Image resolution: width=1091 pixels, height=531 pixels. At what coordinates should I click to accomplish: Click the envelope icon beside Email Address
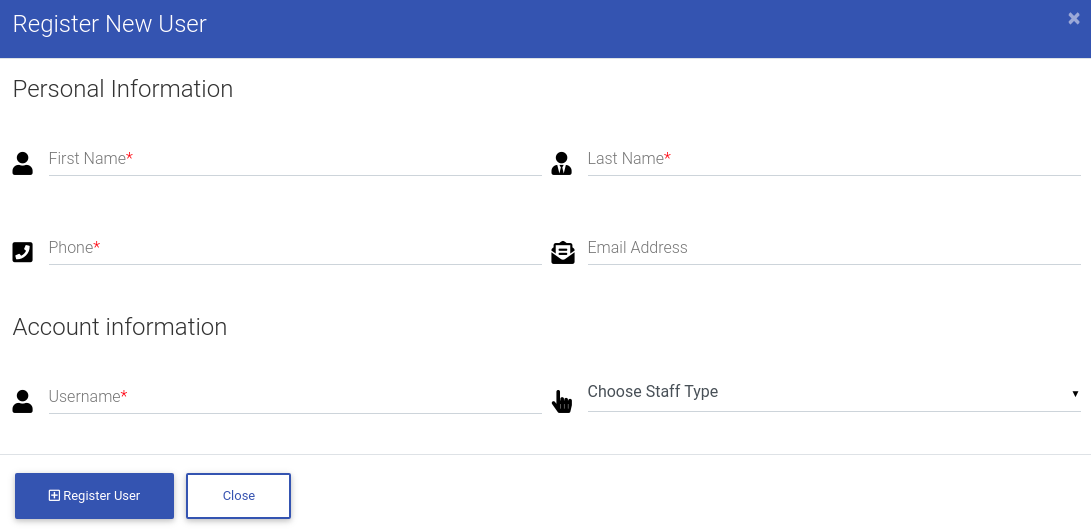pyautogui.click(x=563, y=253)
